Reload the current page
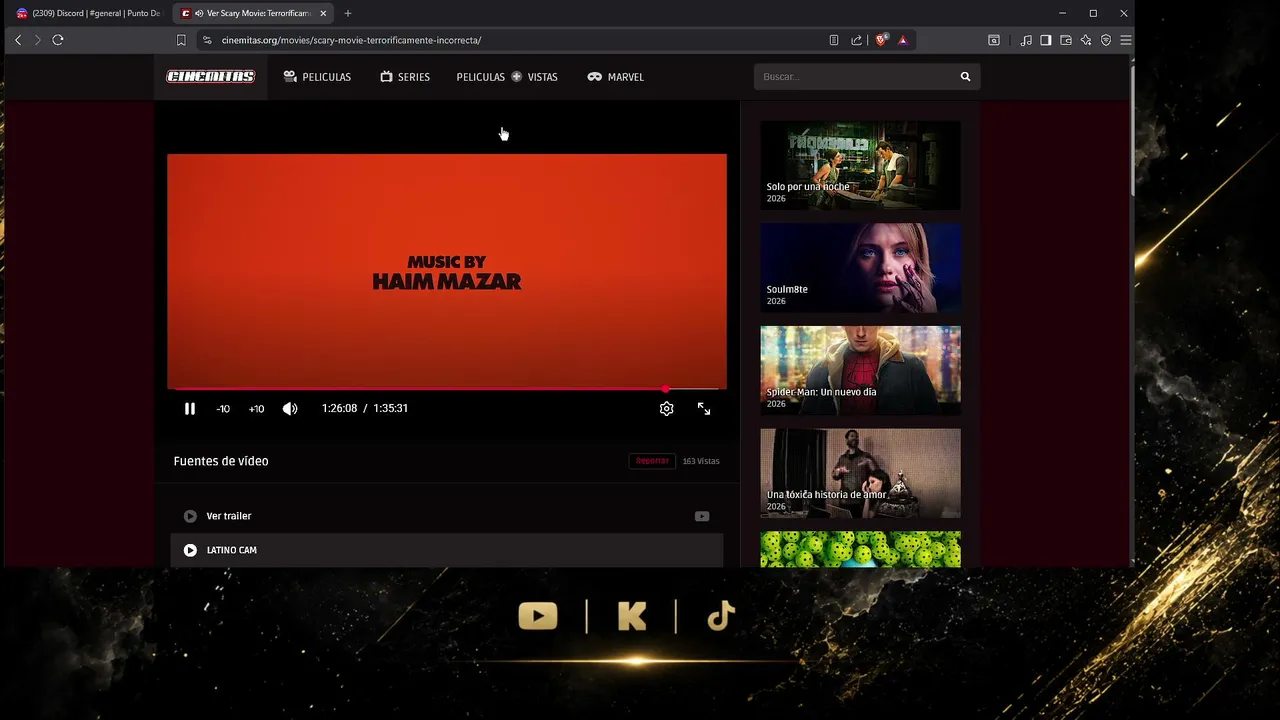Viewport: 1280px width, 720px height. point(58,40)
